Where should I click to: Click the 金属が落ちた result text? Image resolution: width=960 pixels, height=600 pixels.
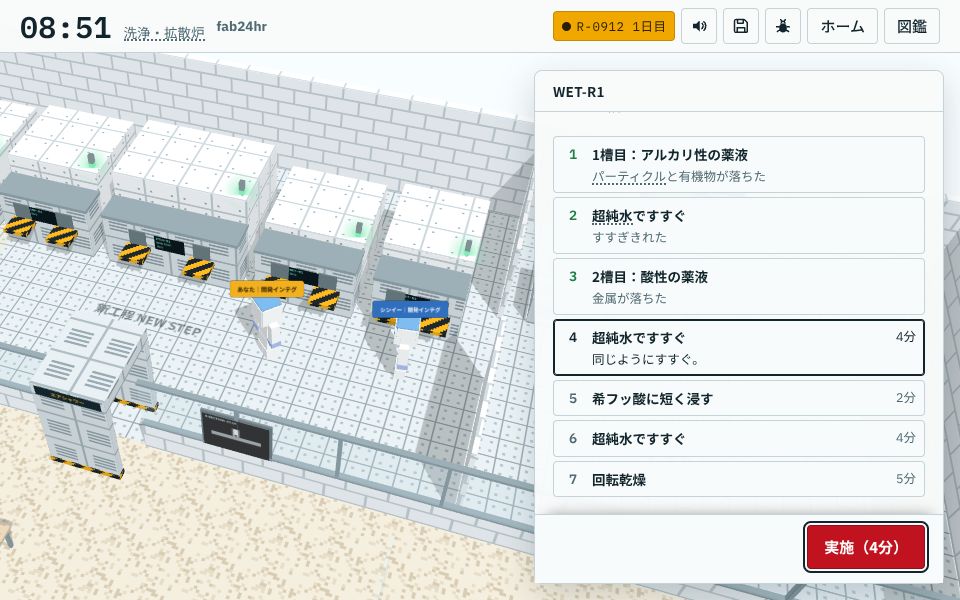point(629,298)
